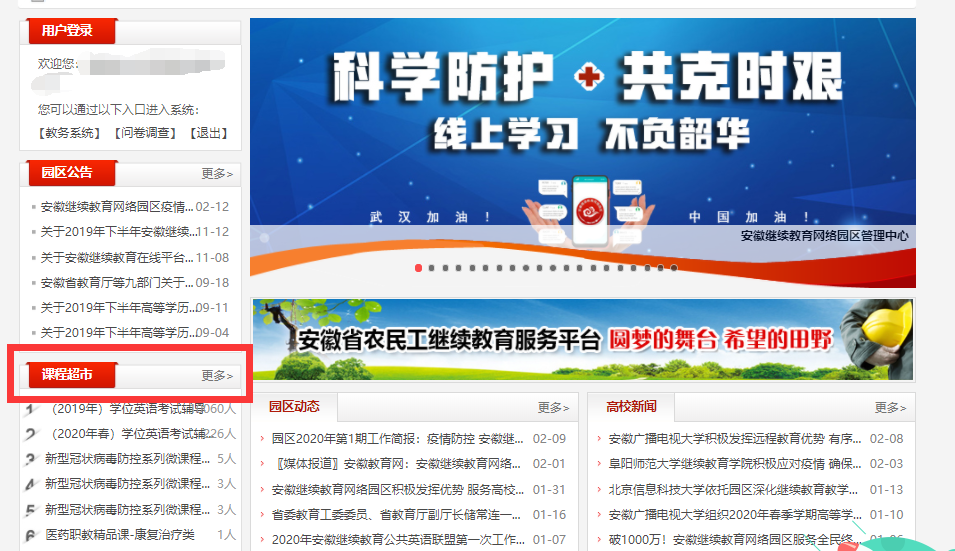Click the icon beside （2020年春）学位英语考试辅导
This screenshot has height=551, width=955.
(30, 434)
